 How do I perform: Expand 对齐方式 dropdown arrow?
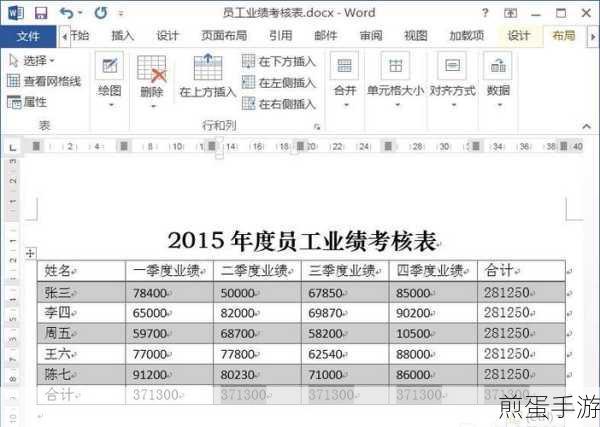[x=454, y=105]
